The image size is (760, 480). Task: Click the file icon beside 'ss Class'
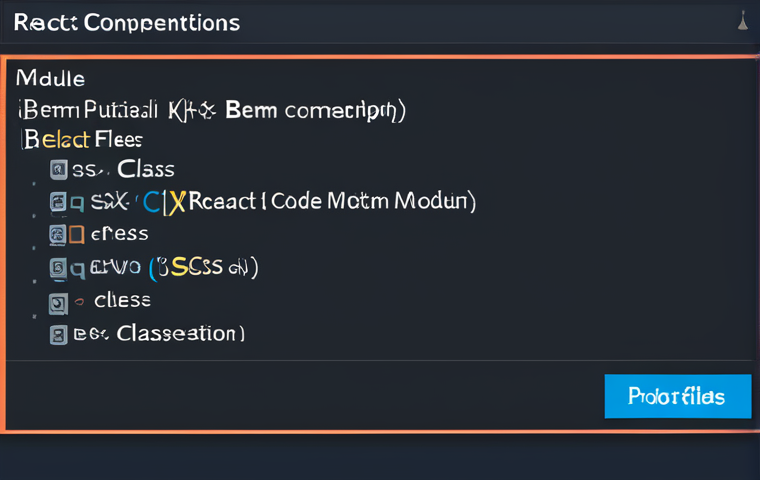click(59, 170)
